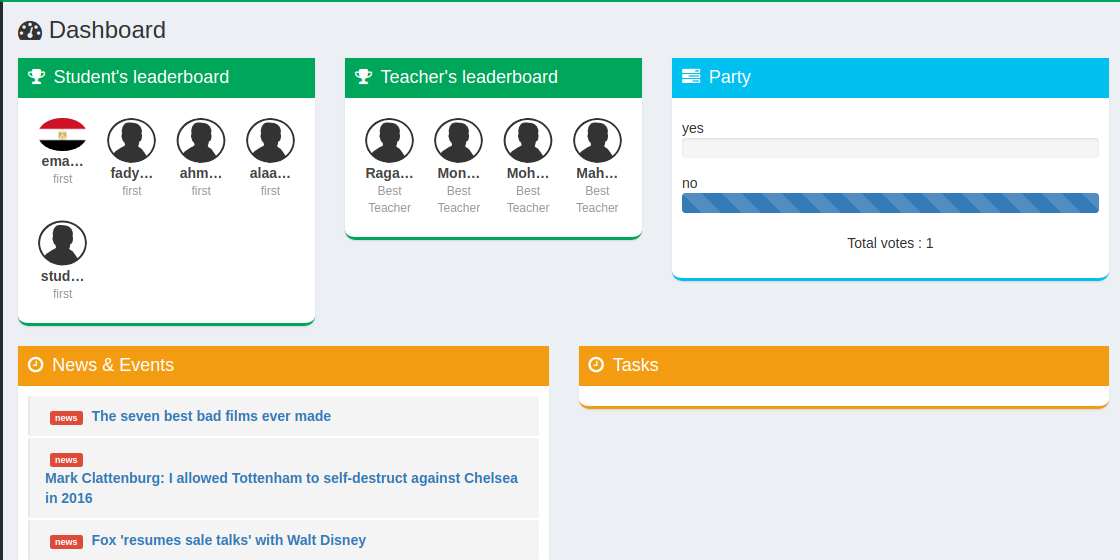Click the Student's leaderboard header title
This screenshot has height=560, width=1120.
coord(141,76)
